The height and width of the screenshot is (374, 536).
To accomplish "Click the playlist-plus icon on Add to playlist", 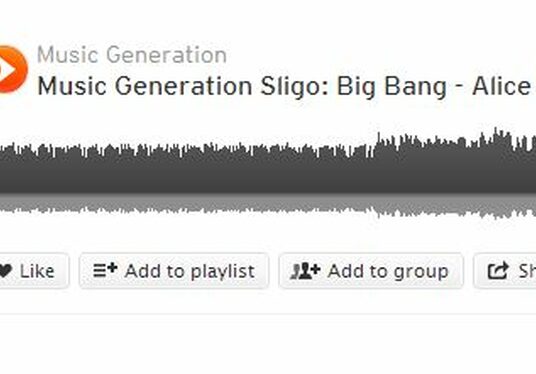I will [x=105, y=270].
